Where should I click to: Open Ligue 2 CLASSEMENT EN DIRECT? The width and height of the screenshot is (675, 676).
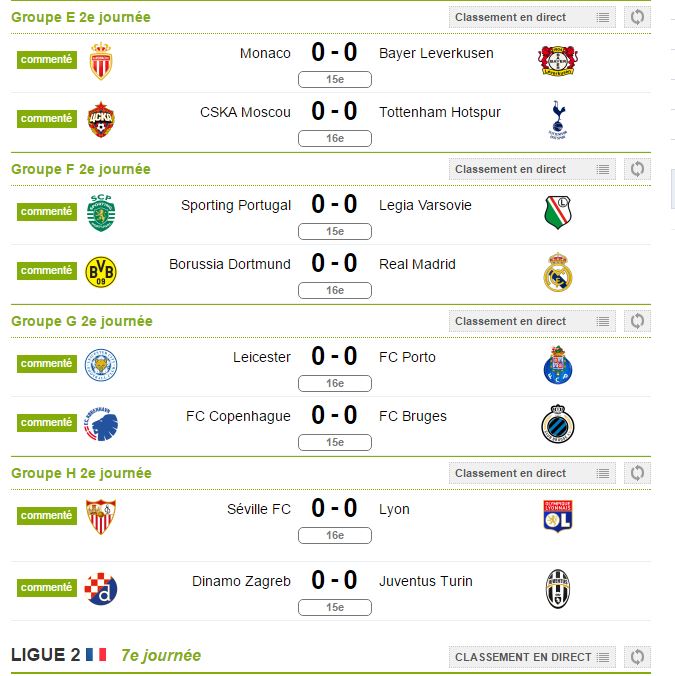[532, 657]
